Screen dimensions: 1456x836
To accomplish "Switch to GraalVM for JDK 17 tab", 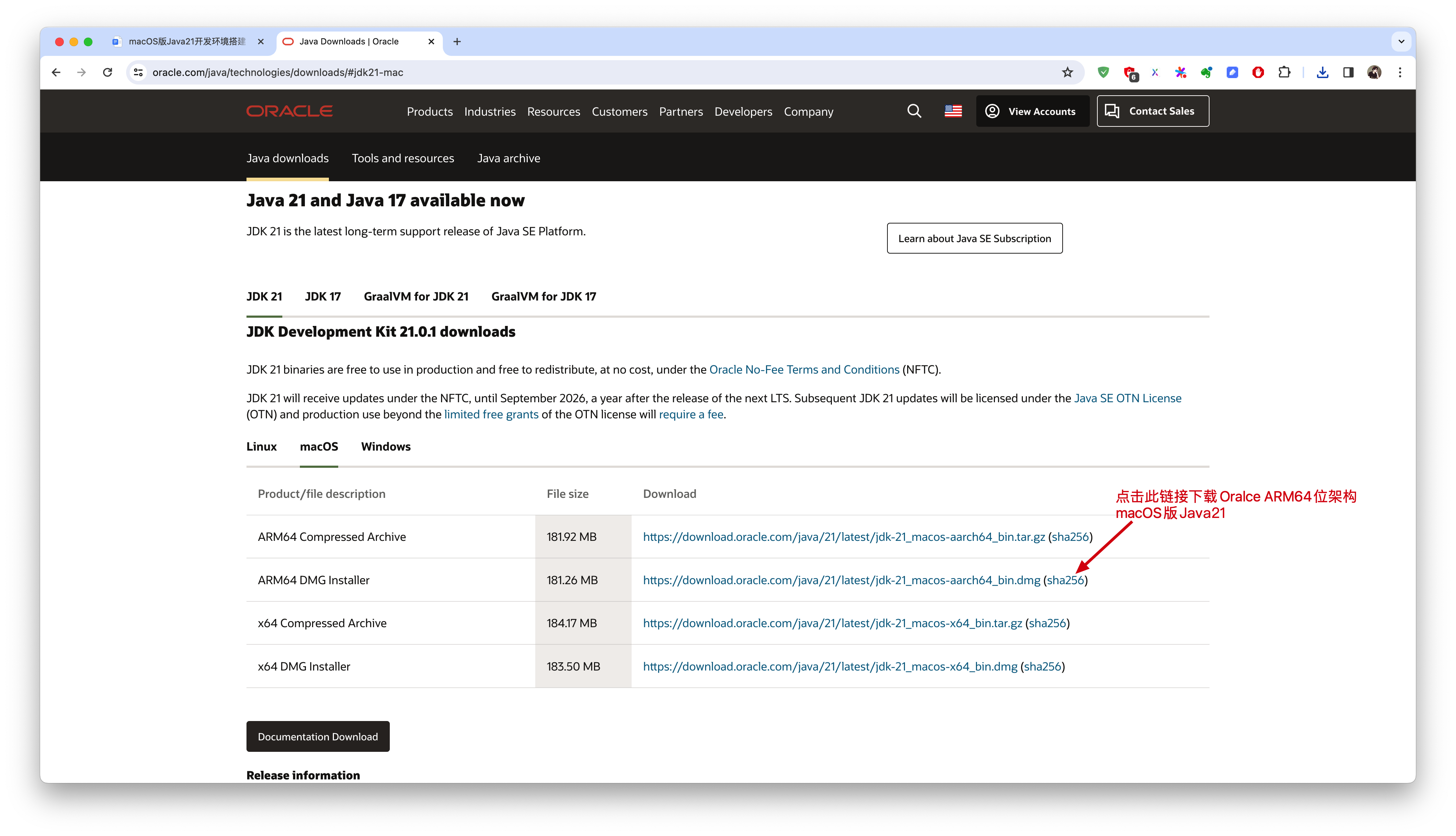I will 543,296.
